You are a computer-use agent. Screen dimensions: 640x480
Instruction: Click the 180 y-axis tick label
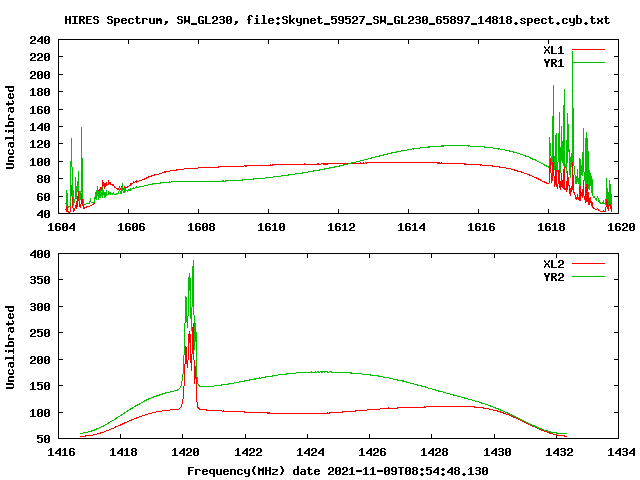(x=40, y=92)
